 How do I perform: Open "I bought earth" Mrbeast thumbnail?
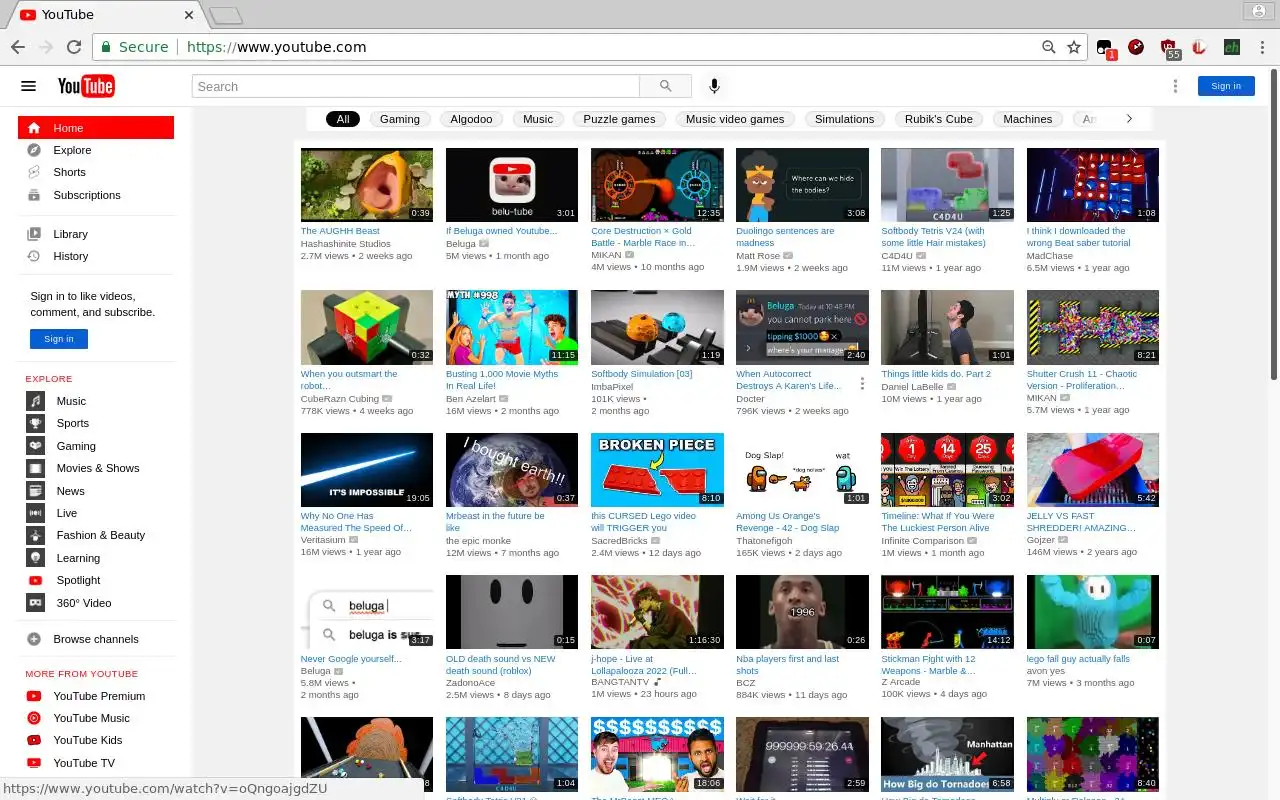pyautogui.click(x=512, y=470)
